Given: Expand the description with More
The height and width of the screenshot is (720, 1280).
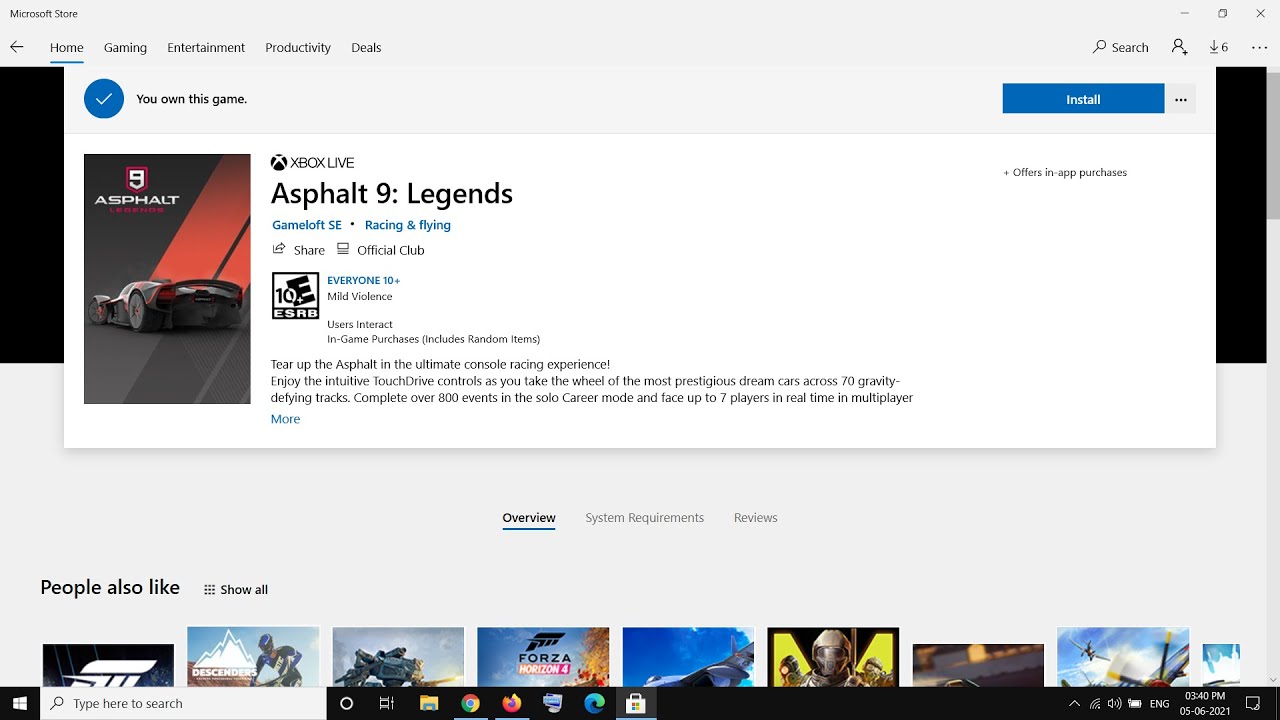Looking at the screenshot, I should (x=285, y=419).
